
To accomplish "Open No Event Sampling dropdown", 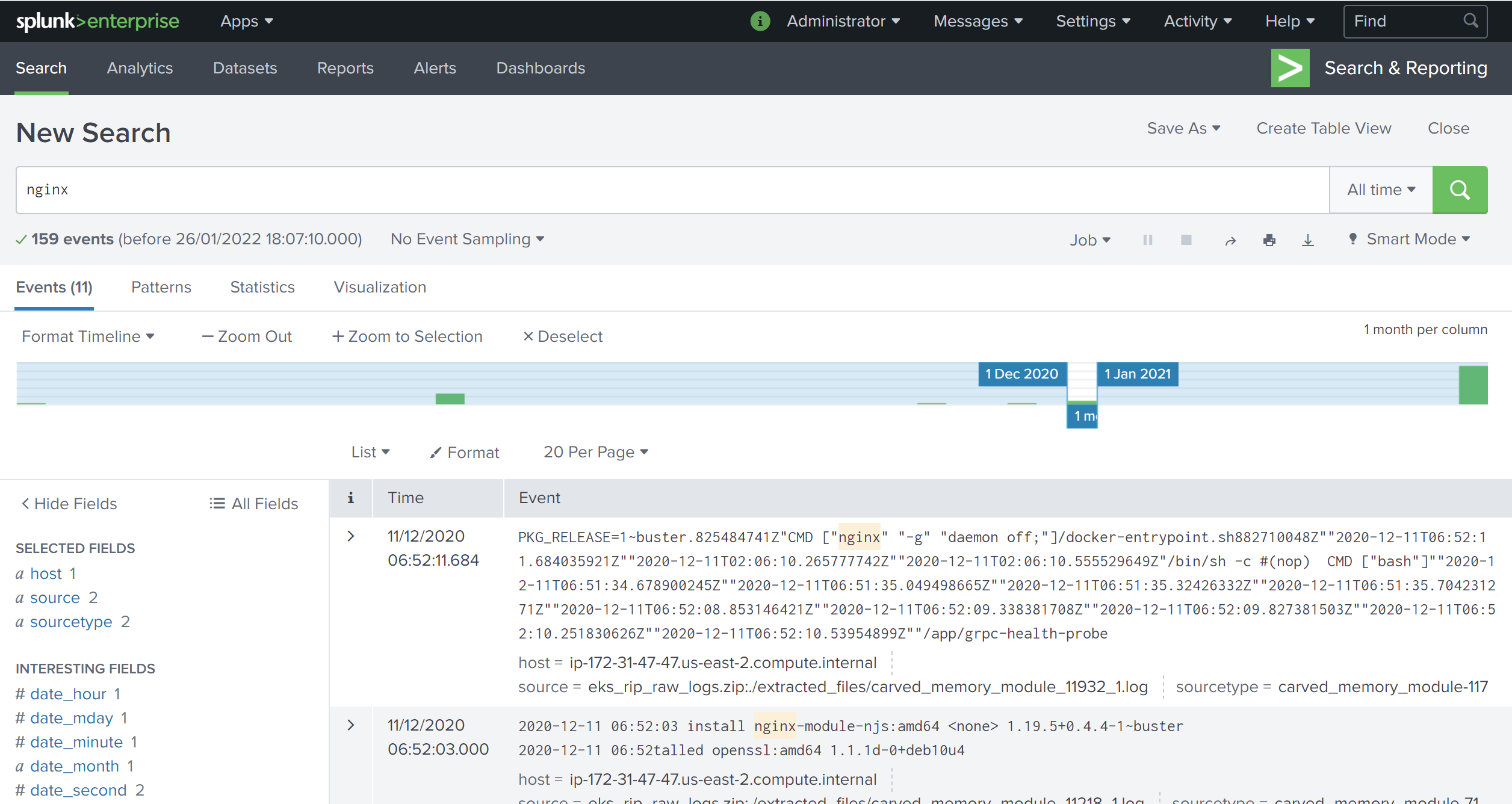I will click(467, 240).
